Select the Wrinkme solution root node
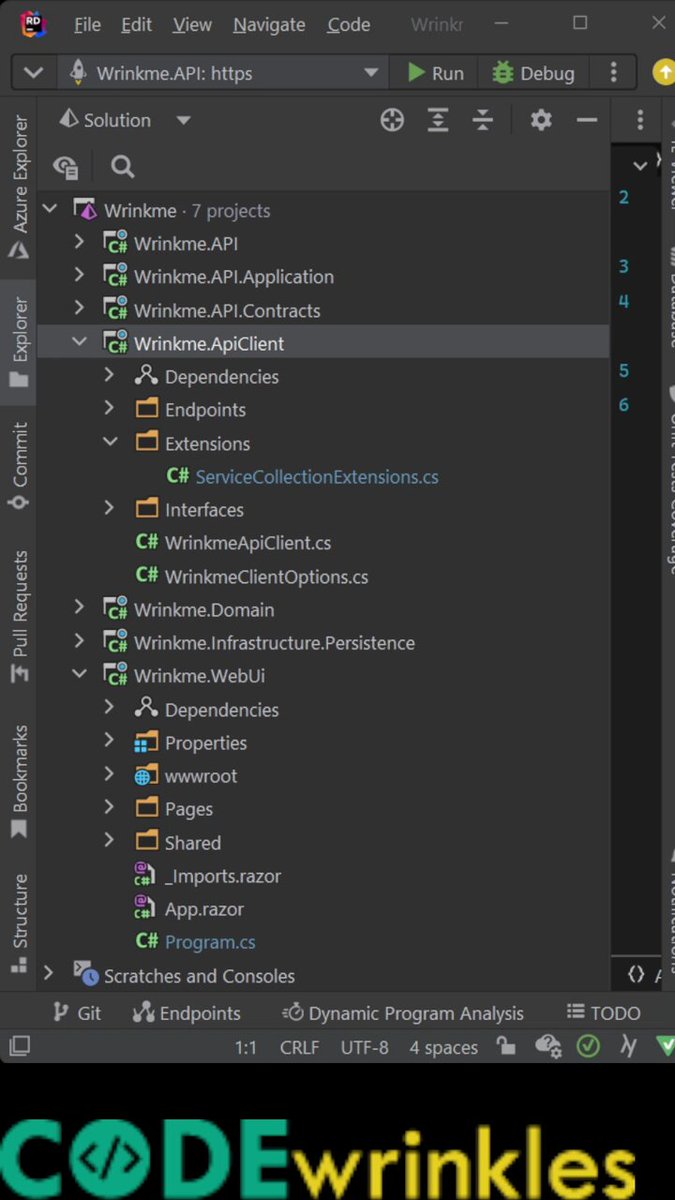This screenshot has width=675, height=1200. pos(140,211)
